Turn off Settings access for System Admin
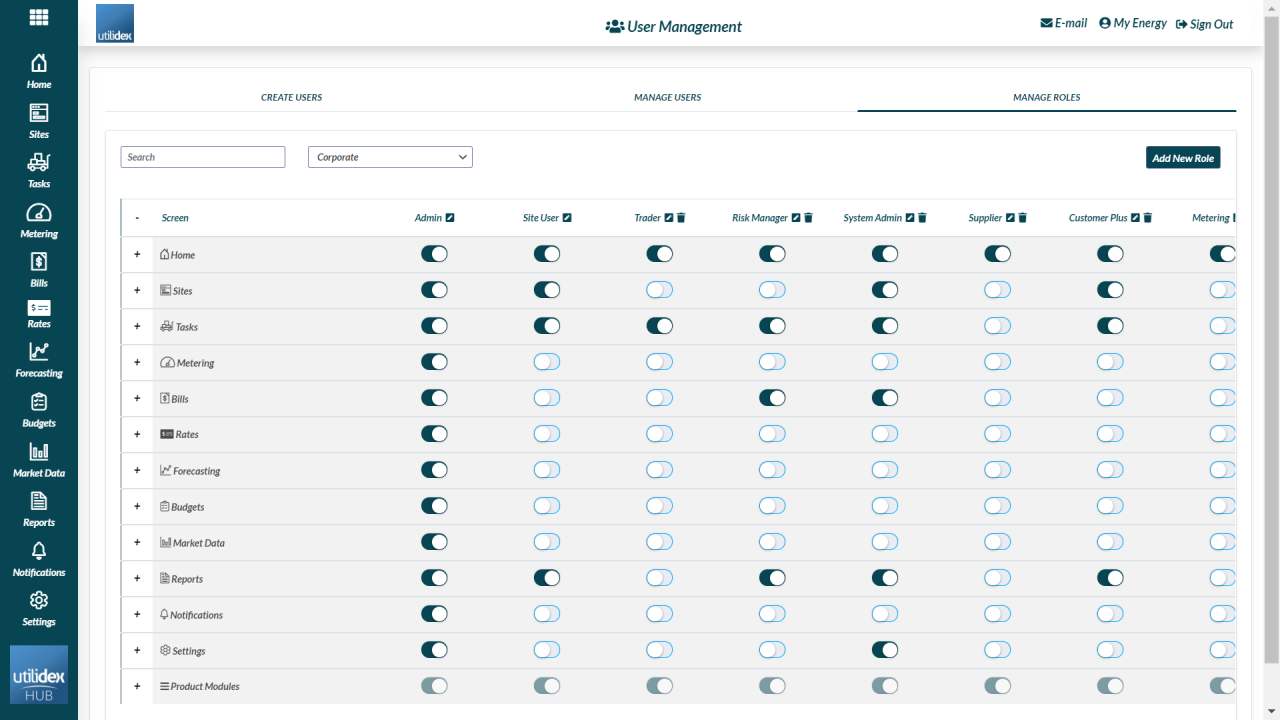This screenshot has height=720, width=1280. tap(884, 649)
